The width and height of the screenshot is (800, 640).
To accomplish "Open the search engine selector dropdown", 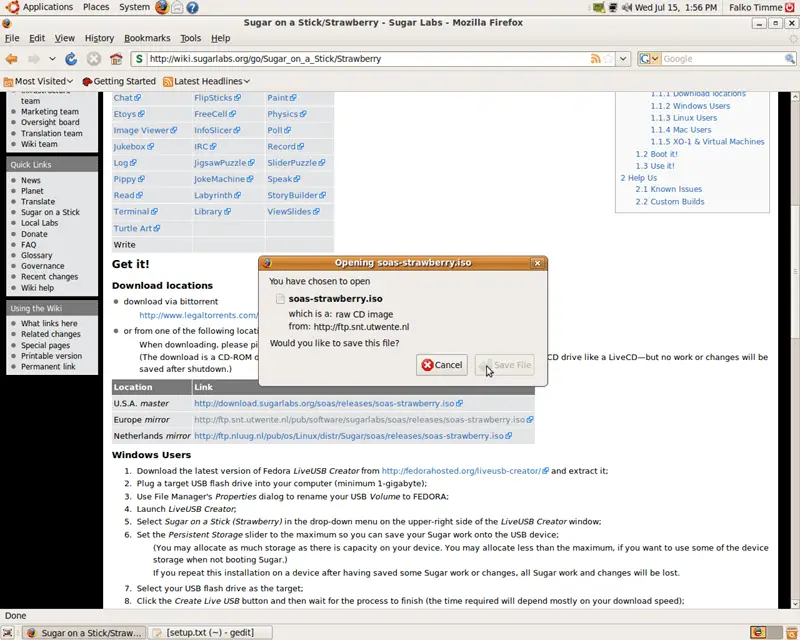I will 649,59.
